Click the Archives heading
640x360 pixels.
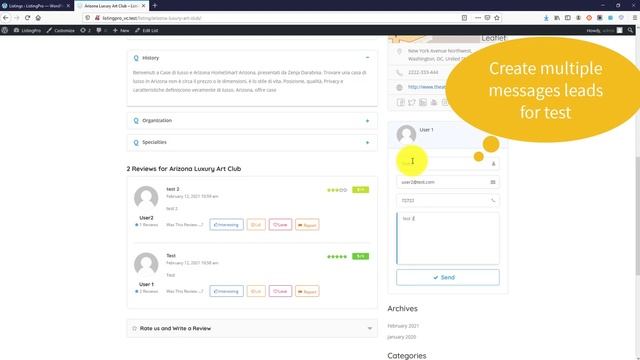(x=402, y=309)
